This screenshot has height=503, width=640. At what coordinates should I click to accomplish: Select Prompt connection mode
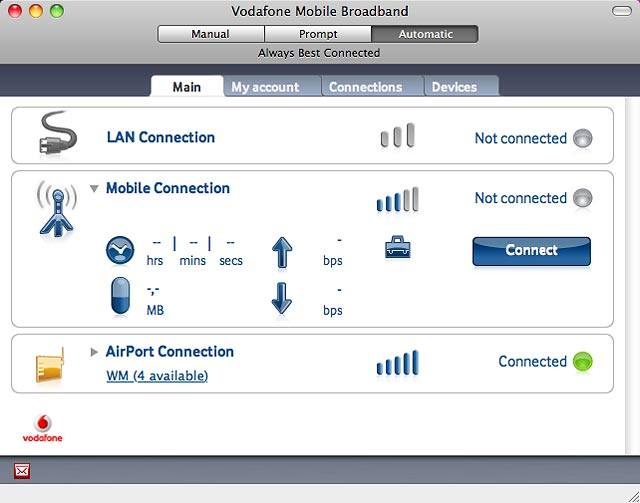point(318,34)
